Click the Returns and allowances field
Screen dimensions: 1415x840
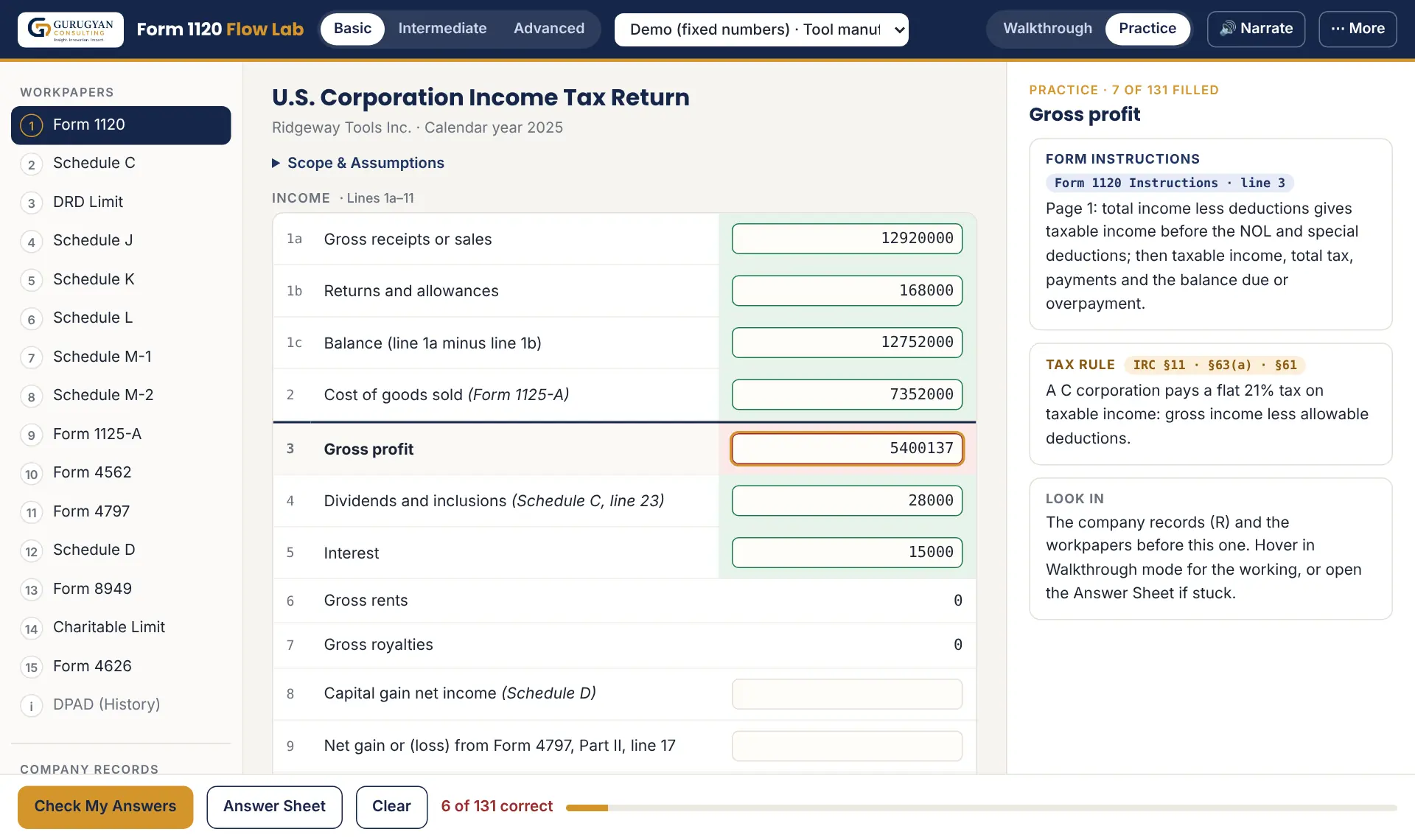(847, 290)
